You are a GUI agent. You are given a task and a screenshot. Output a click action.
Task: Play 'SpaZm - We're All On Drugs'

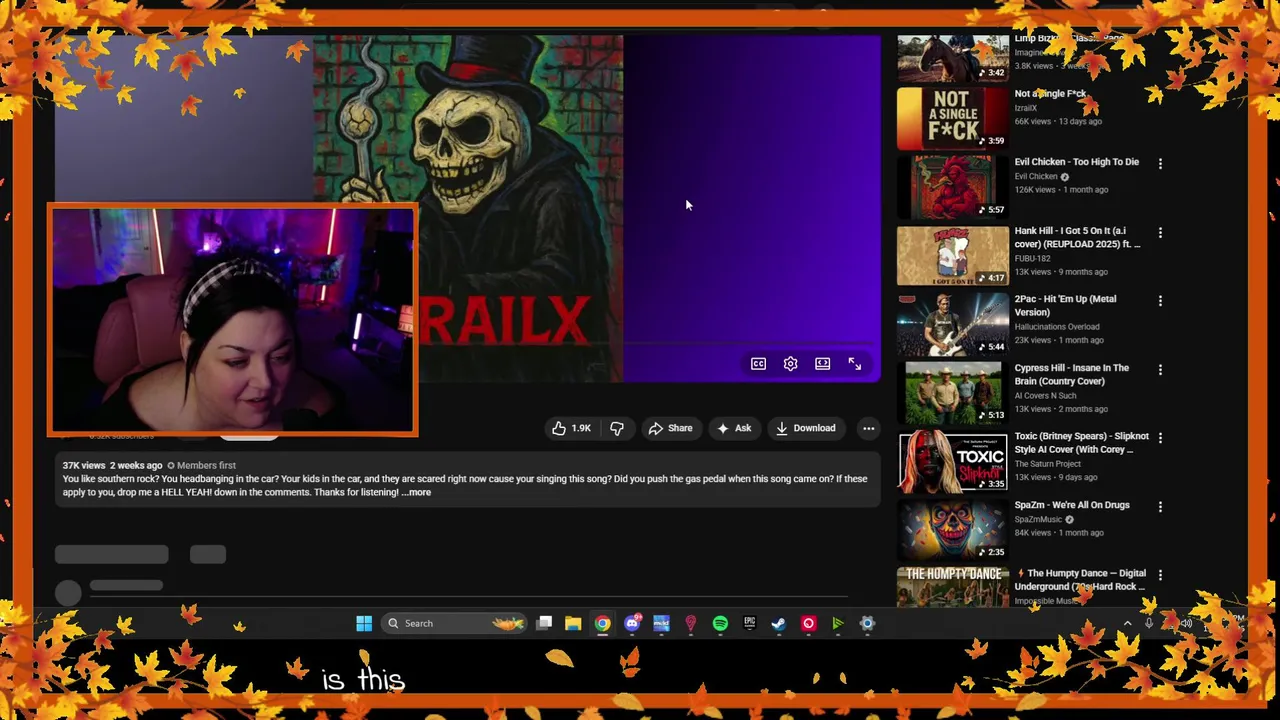(1072, 505)
